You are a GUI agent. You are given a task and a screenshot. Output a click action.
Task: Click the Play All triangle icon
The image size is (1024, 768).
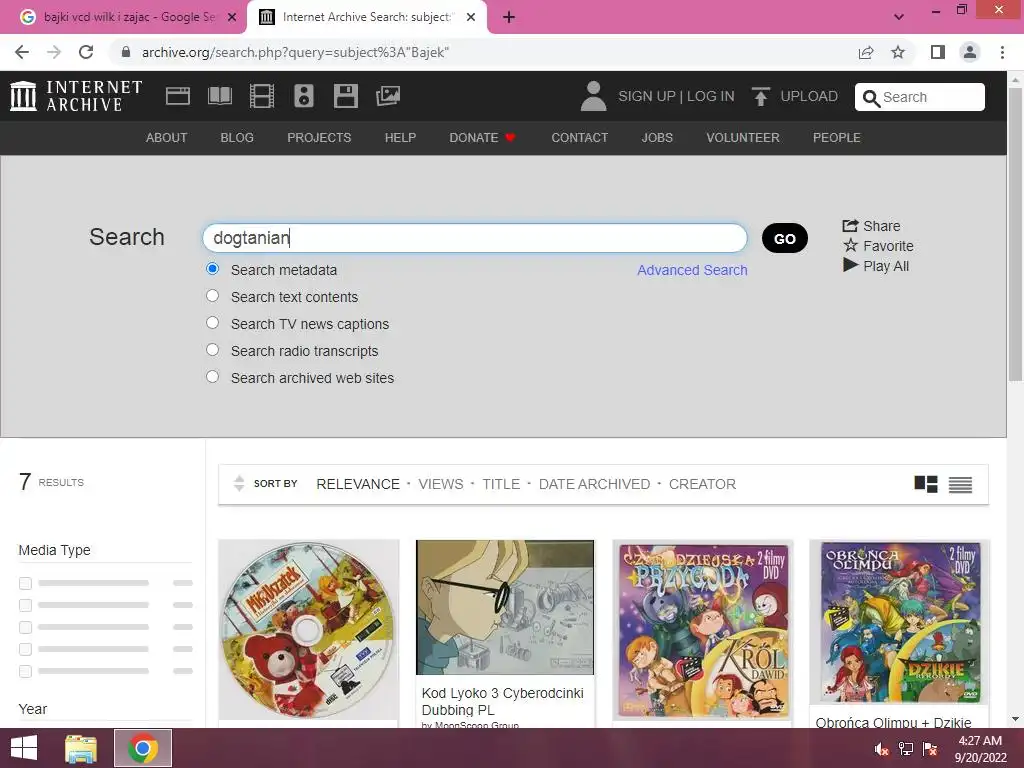850,265
